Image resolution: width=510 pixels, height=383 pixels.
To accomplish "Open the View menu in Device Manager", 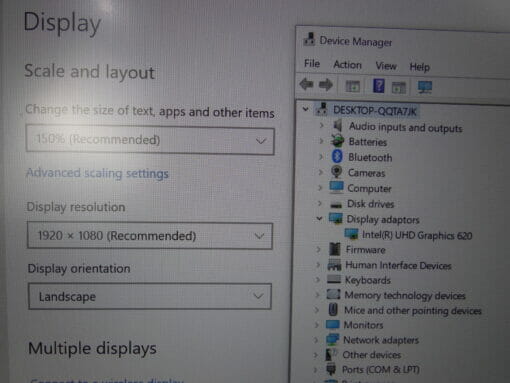I will (x=386, y=66).
